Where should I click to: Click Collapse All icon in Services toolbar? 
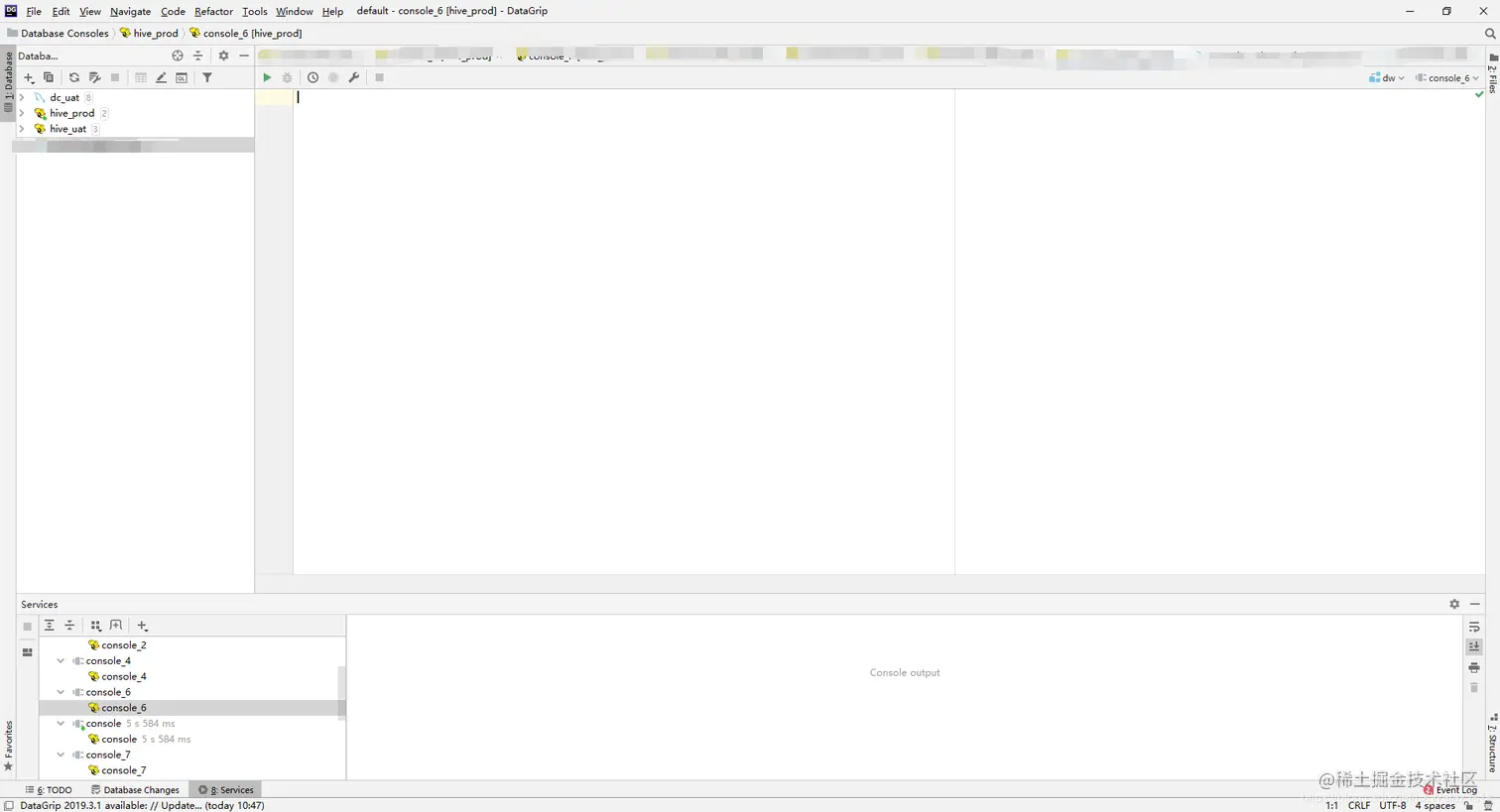click(69, 626)
